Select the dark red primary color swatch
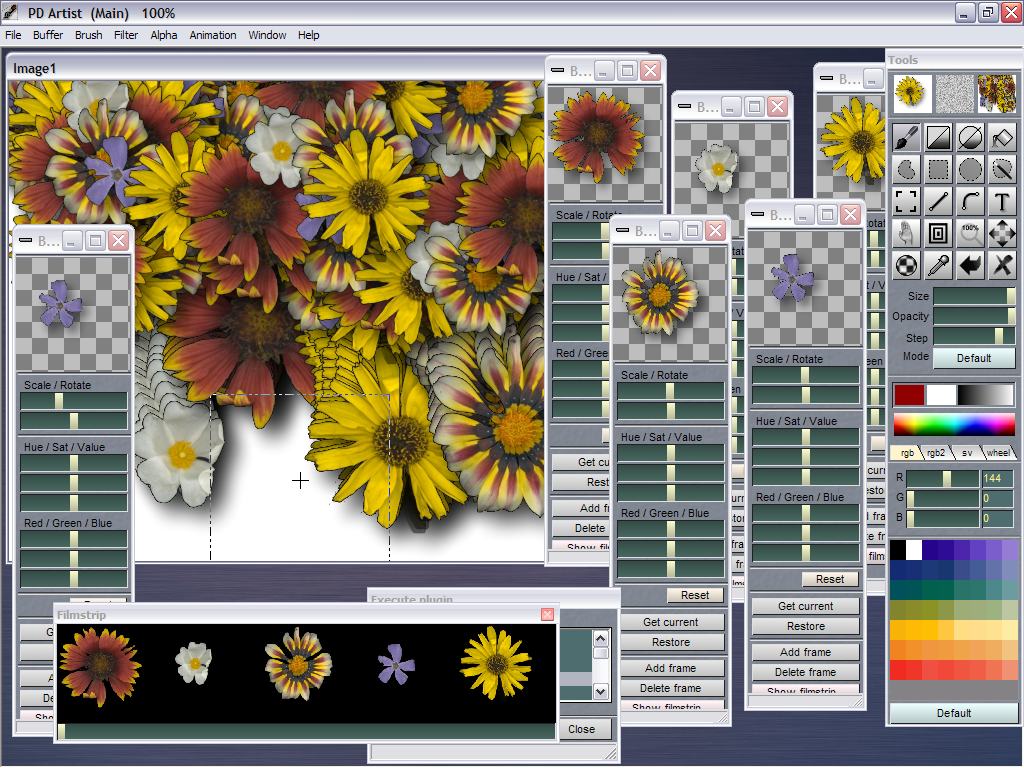The image size is (1024, 768). pyautogui.click(x=909, y=394)
